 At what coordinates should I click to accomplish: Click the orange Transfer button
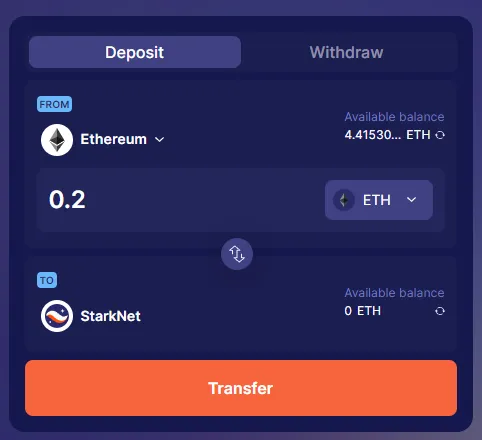pyautogui.click(x=241, y=388)
